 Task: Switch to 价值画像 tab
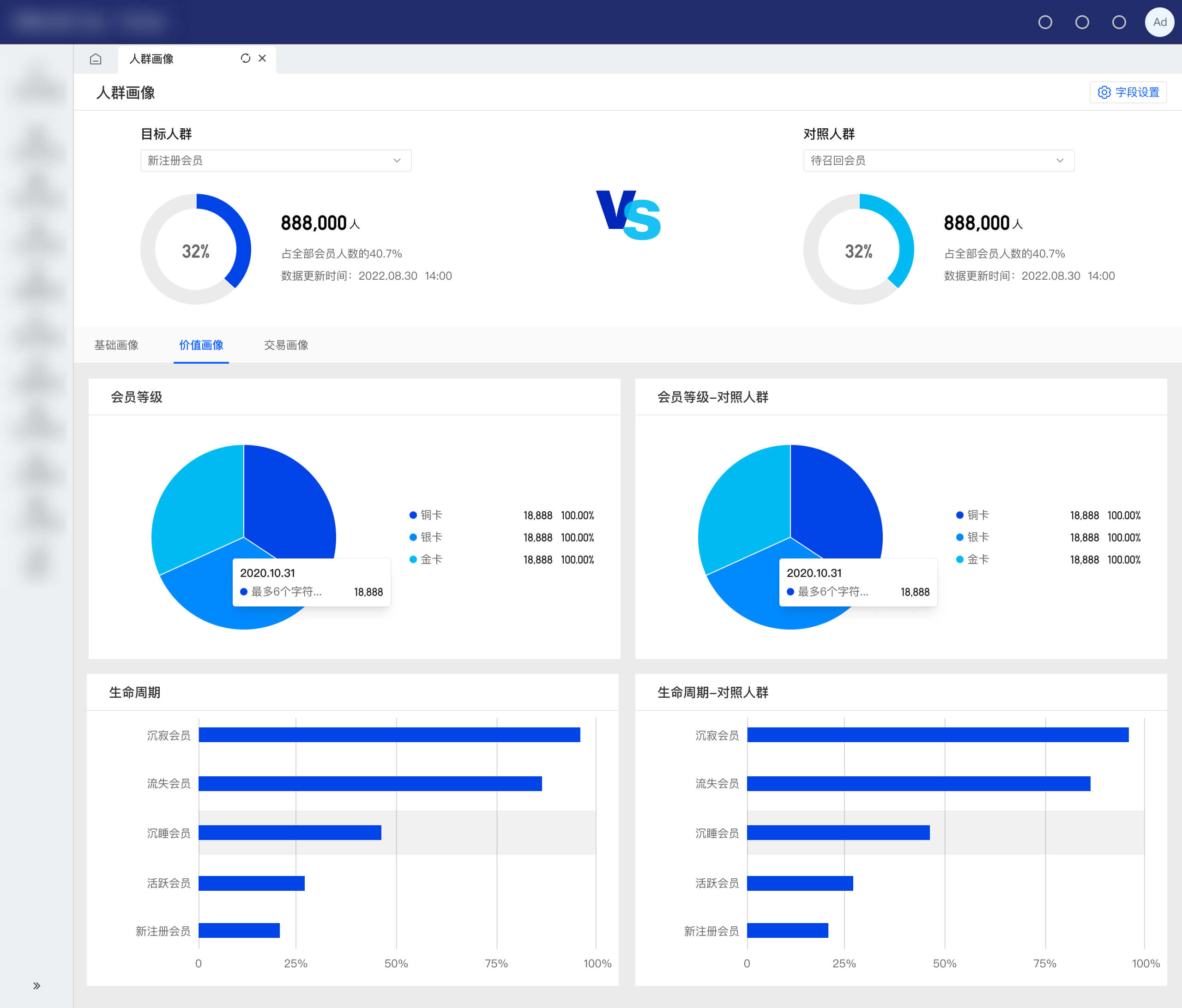201,345
